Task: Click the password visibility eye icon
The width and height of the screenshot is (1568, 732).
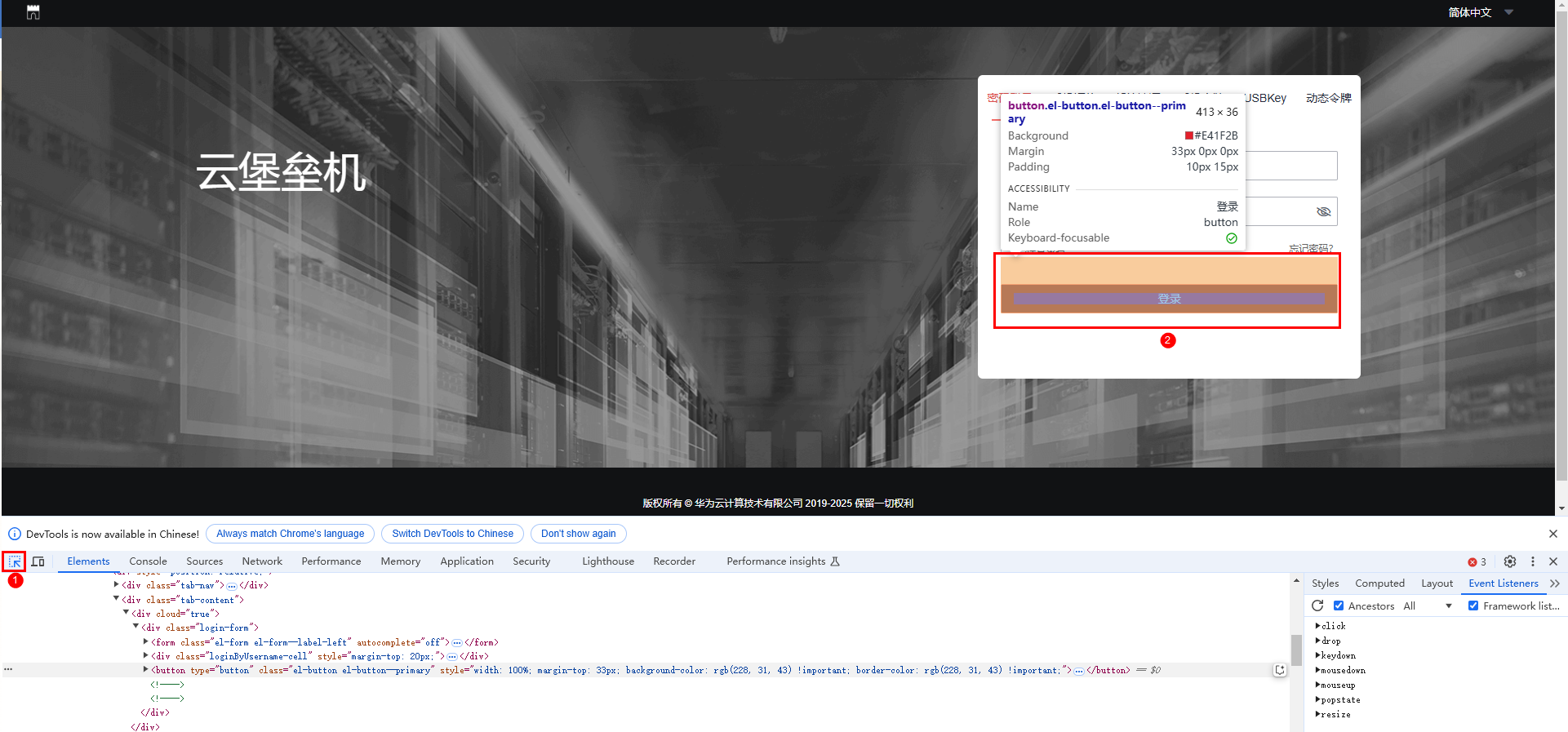Action: click(x=1323, y=211)
